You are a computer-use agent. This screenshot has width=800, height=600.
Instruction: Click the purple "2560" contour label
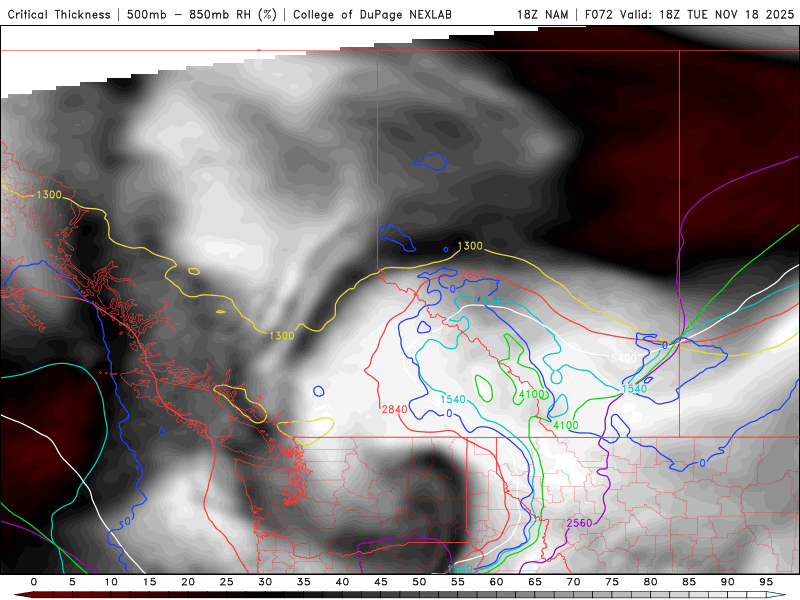point(580,523)
